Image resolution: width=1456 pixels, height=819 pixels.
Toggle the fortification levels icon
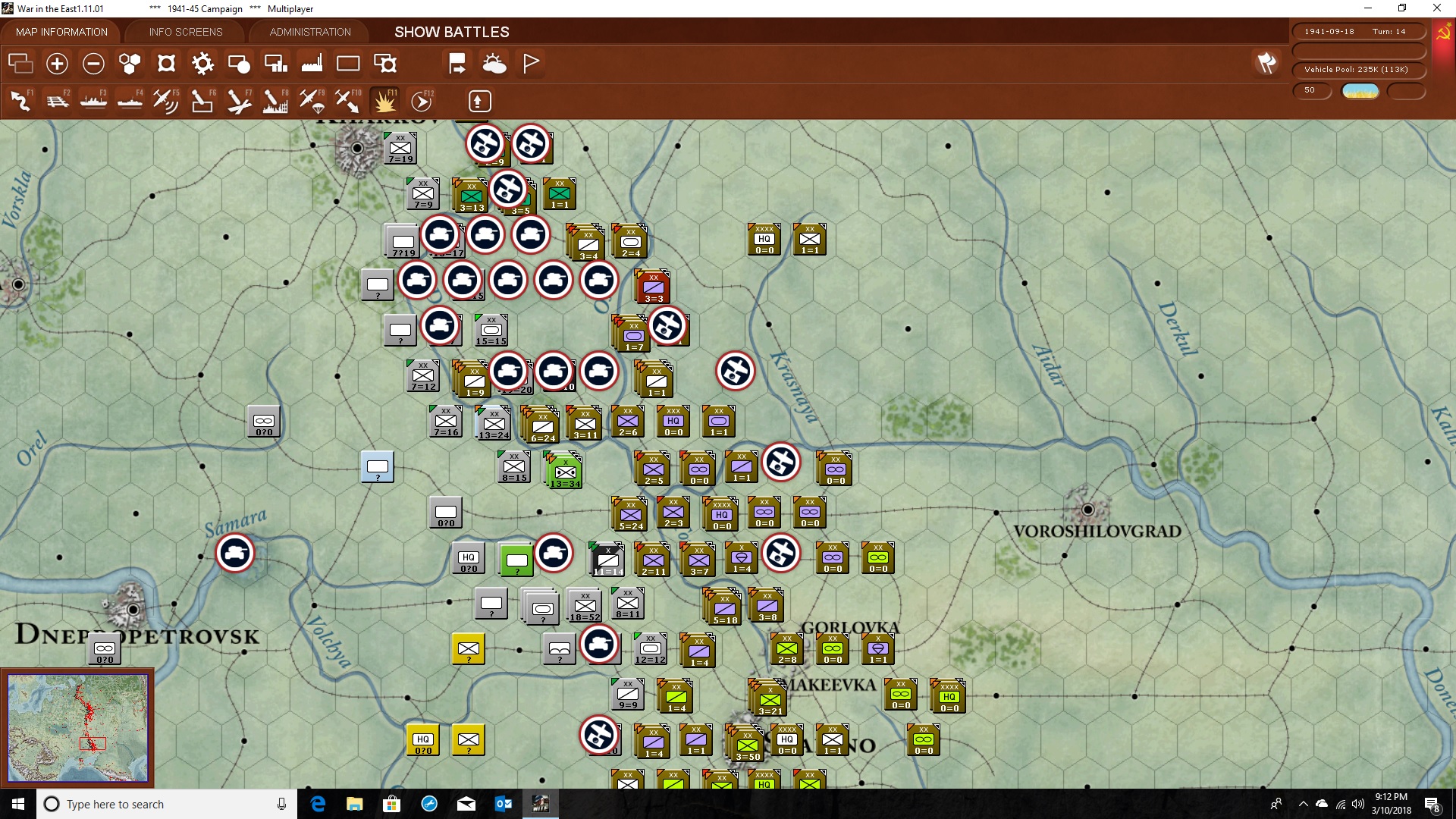(x=166, y=64)
